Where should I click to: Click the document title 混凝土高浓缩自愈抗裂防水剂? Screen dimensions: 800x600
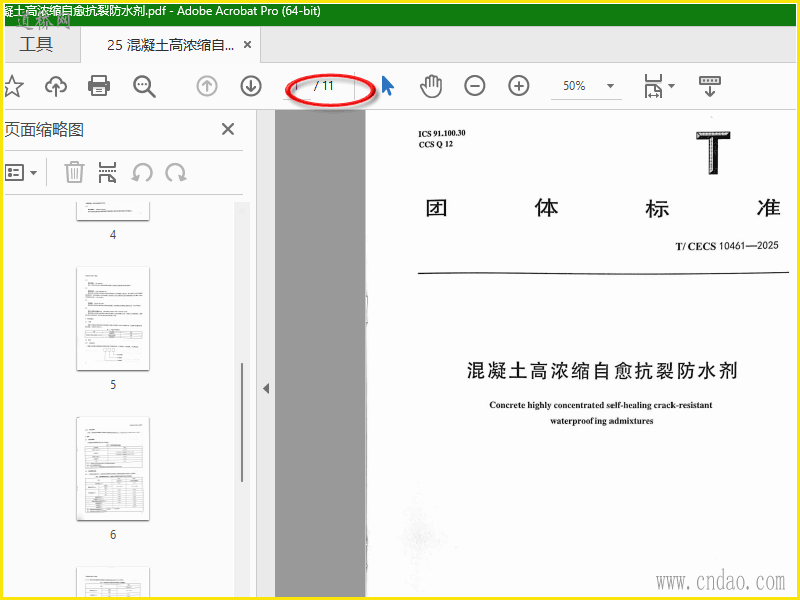point(602,371)
